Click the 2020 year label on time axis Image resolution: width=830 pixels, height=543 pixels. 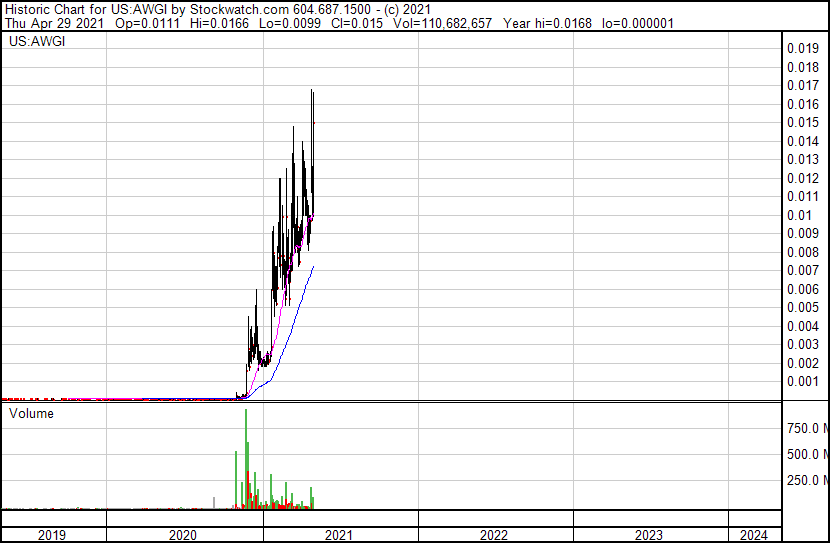183,535
